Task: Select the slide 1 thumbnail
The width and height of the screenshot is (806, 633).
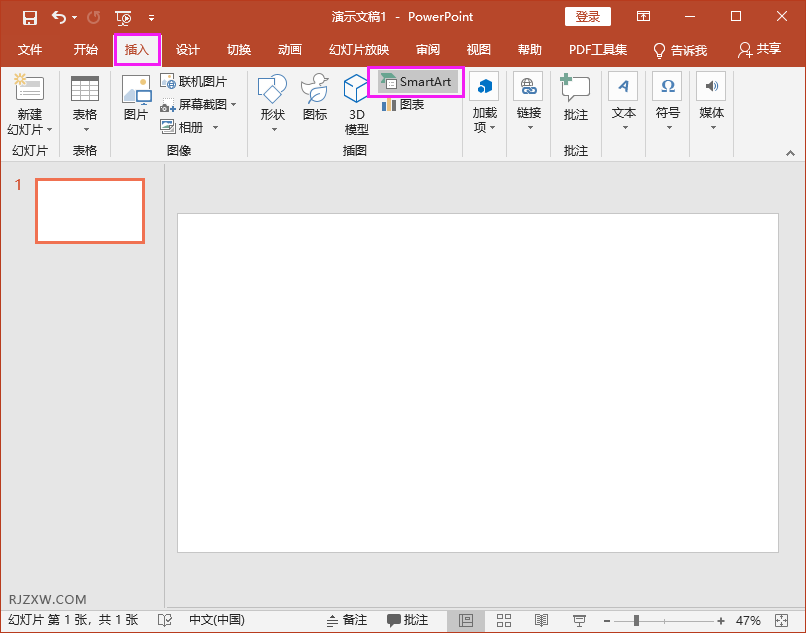Action: coord(89,210)
